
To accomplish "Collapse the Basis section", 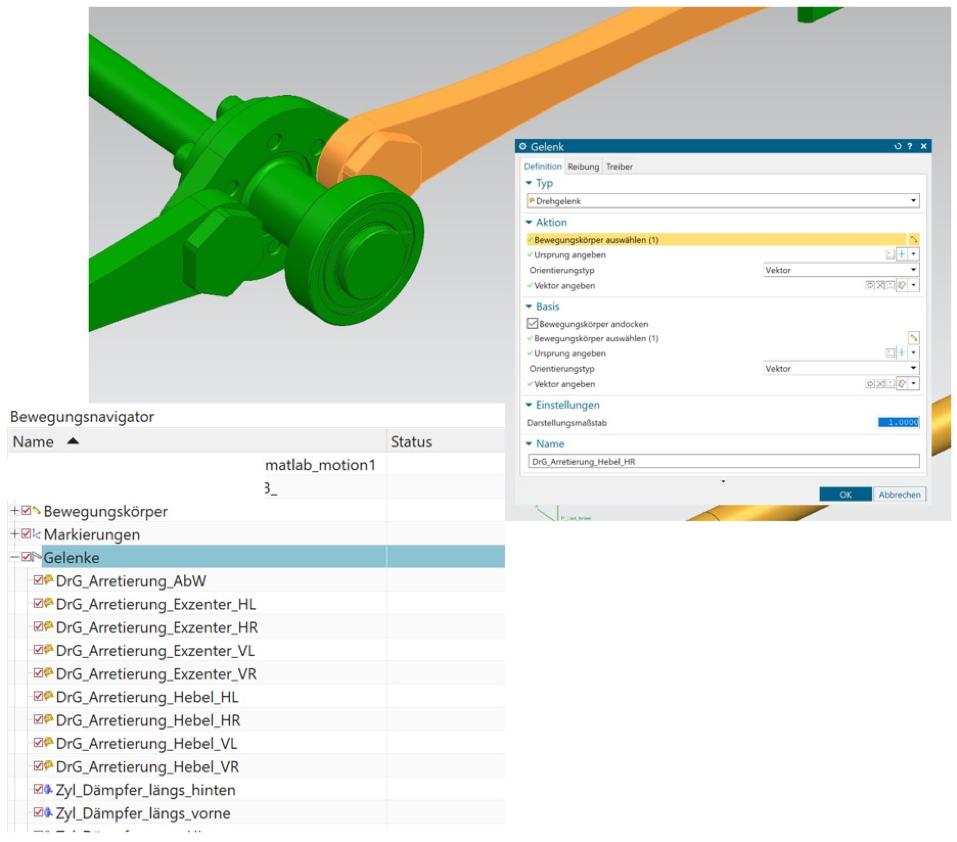I will pos(529,306).
